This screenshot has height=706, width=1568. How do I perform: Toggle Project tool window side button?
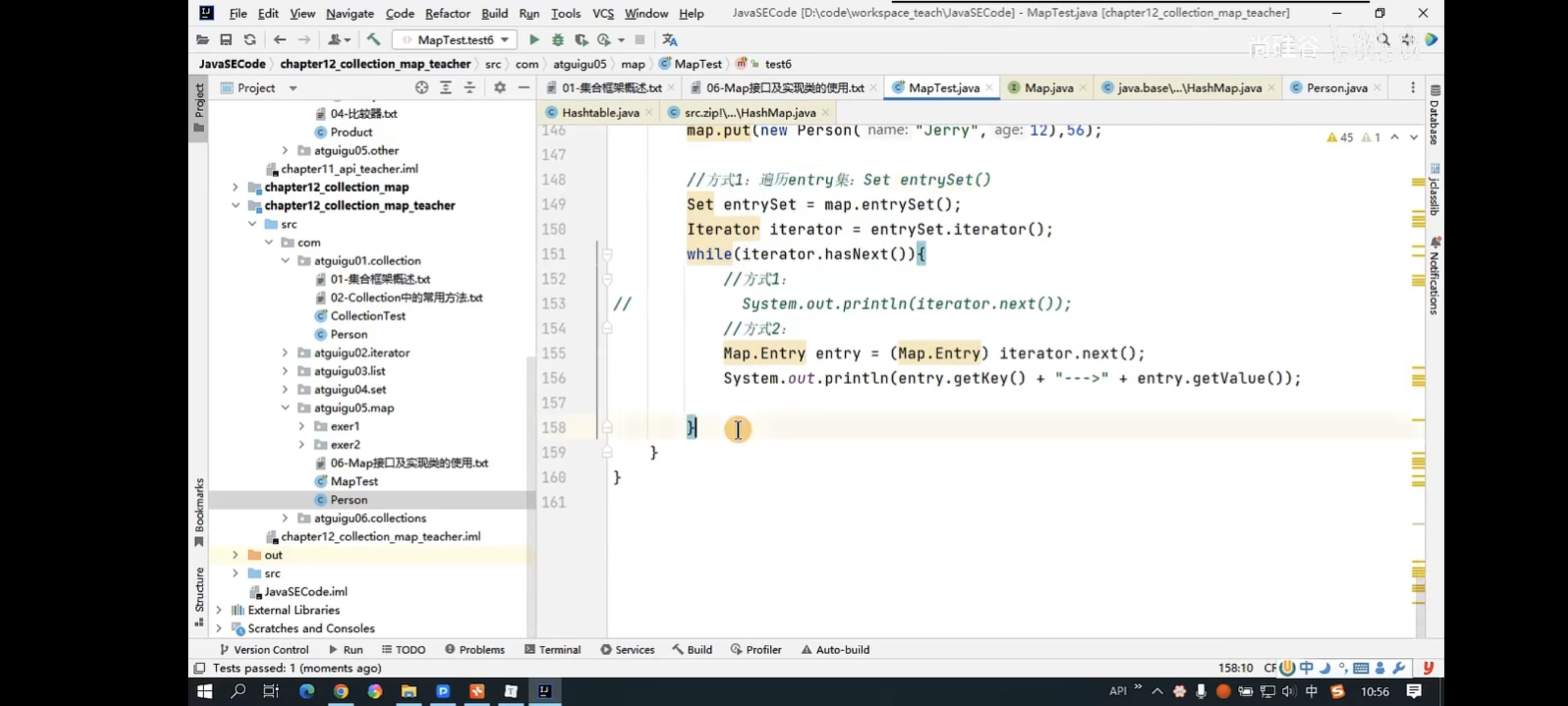pyautogui.click(x=198, y=106)
